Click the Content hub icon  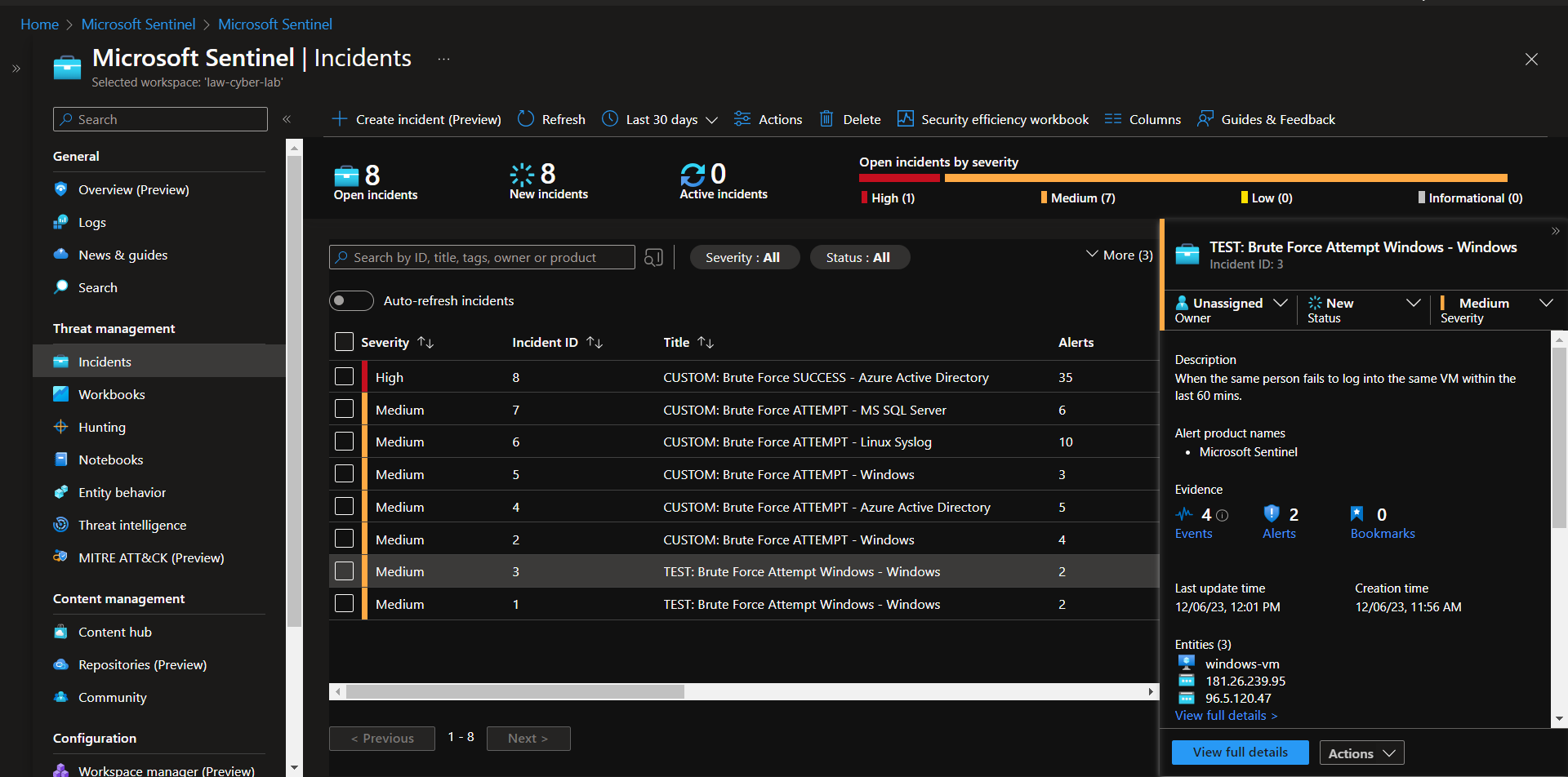(60, 632)
